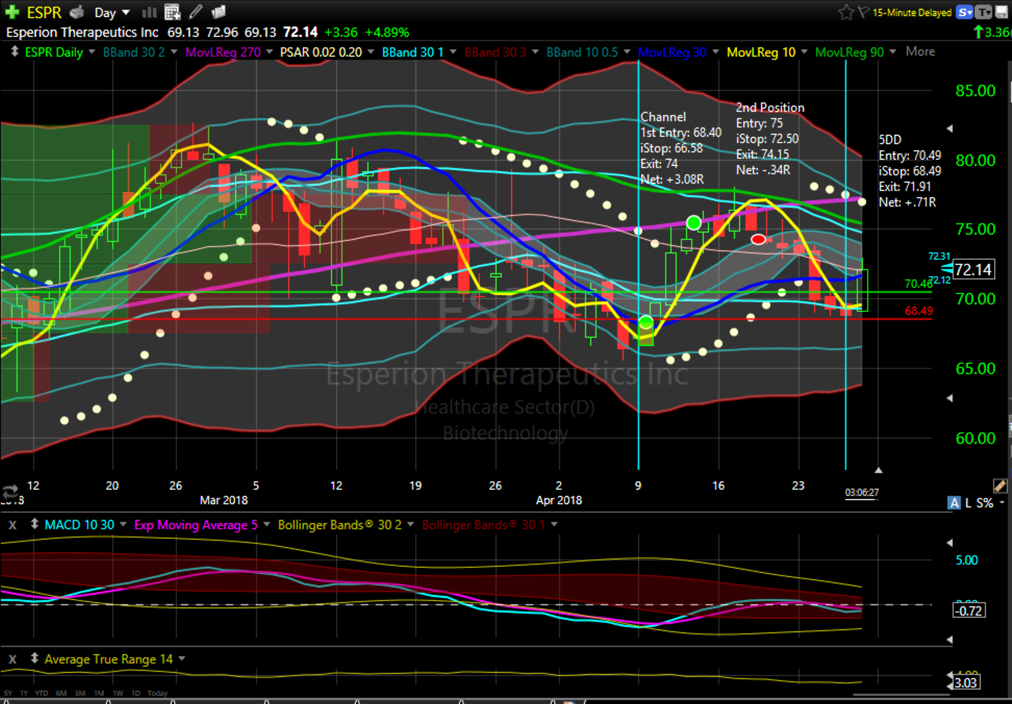This screenshot has height=704, width=1012.
Task: Click the MACD pane lower scale arrow
Action: [949, 639]
